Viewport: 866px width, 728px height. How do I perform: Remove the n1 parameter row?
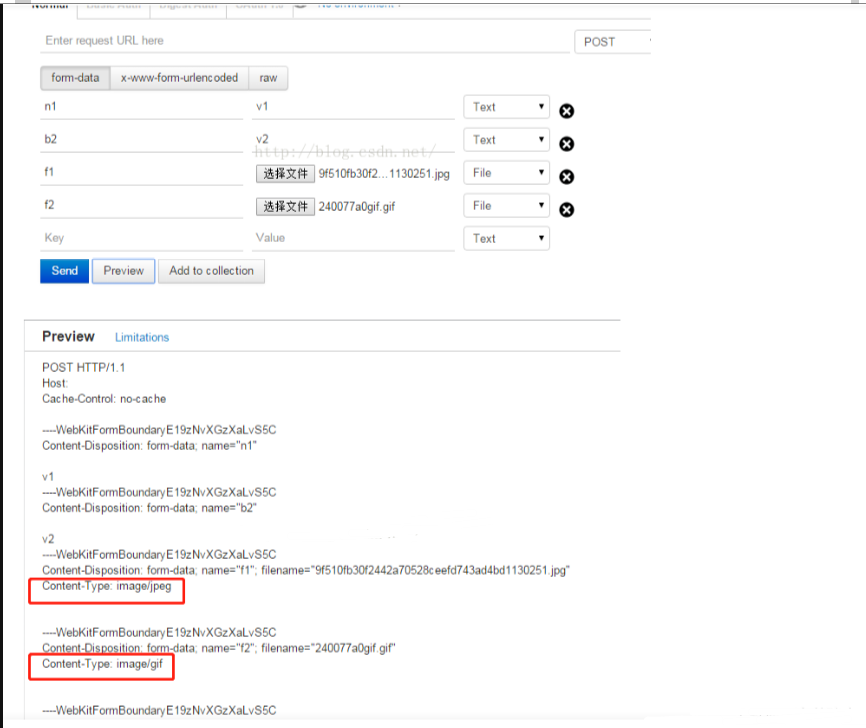pos(567,111)
